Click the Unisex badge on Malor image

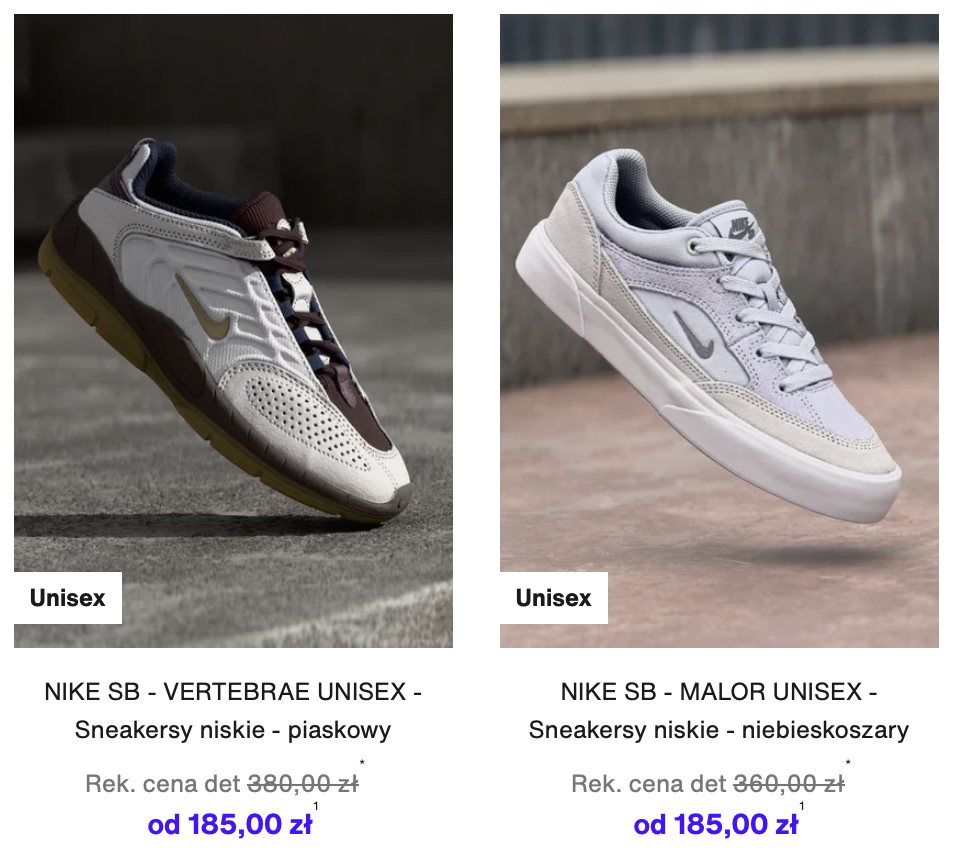point(554,598)
